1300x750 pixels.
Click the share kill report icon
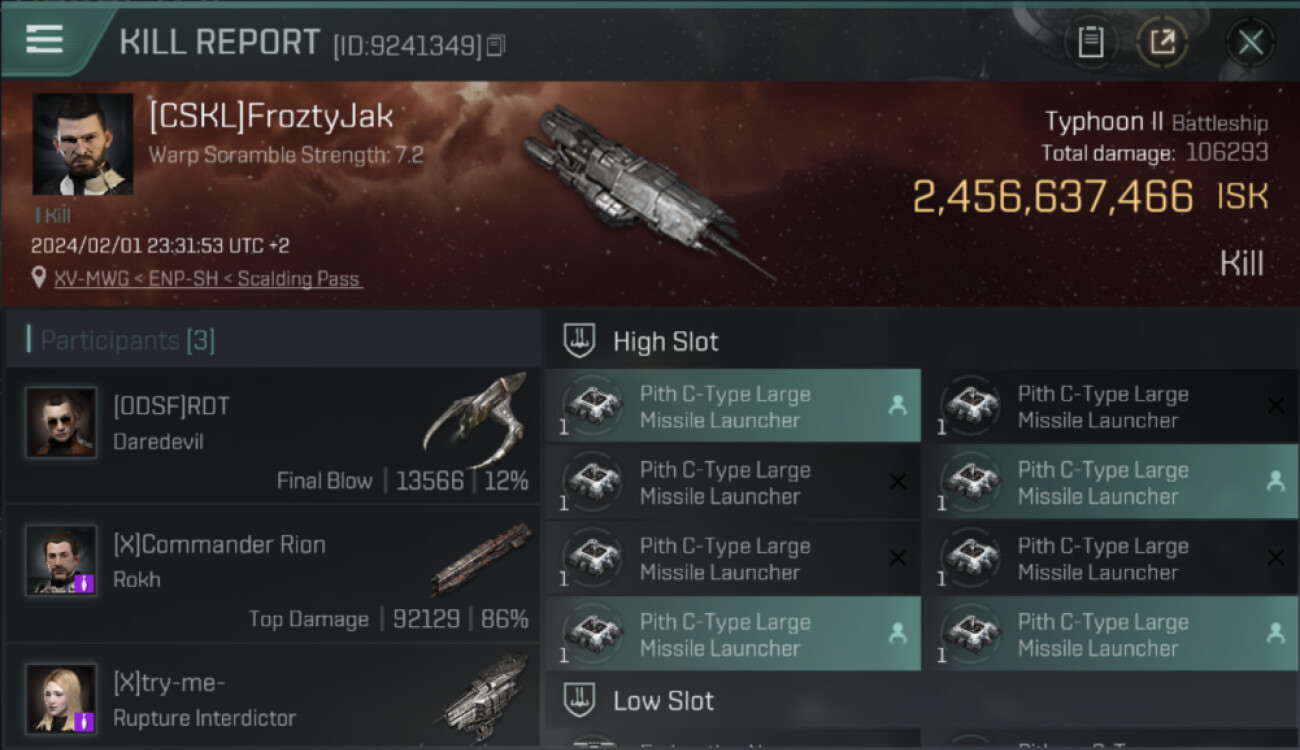pyautogui.click(x=1162, y=42)
